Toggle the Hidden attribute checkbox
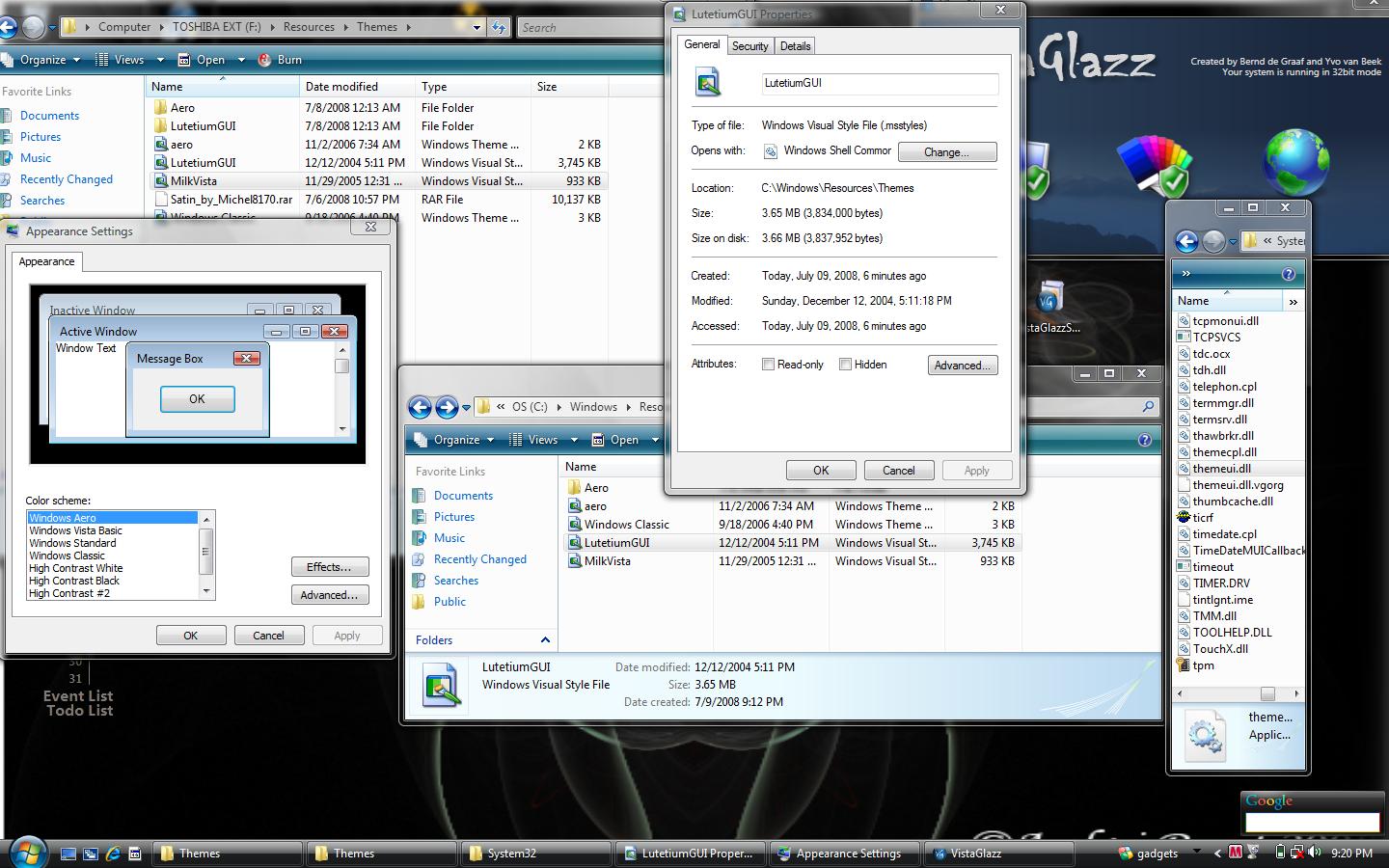Viewport: 1389px width, 868px height. pos(845,365)
